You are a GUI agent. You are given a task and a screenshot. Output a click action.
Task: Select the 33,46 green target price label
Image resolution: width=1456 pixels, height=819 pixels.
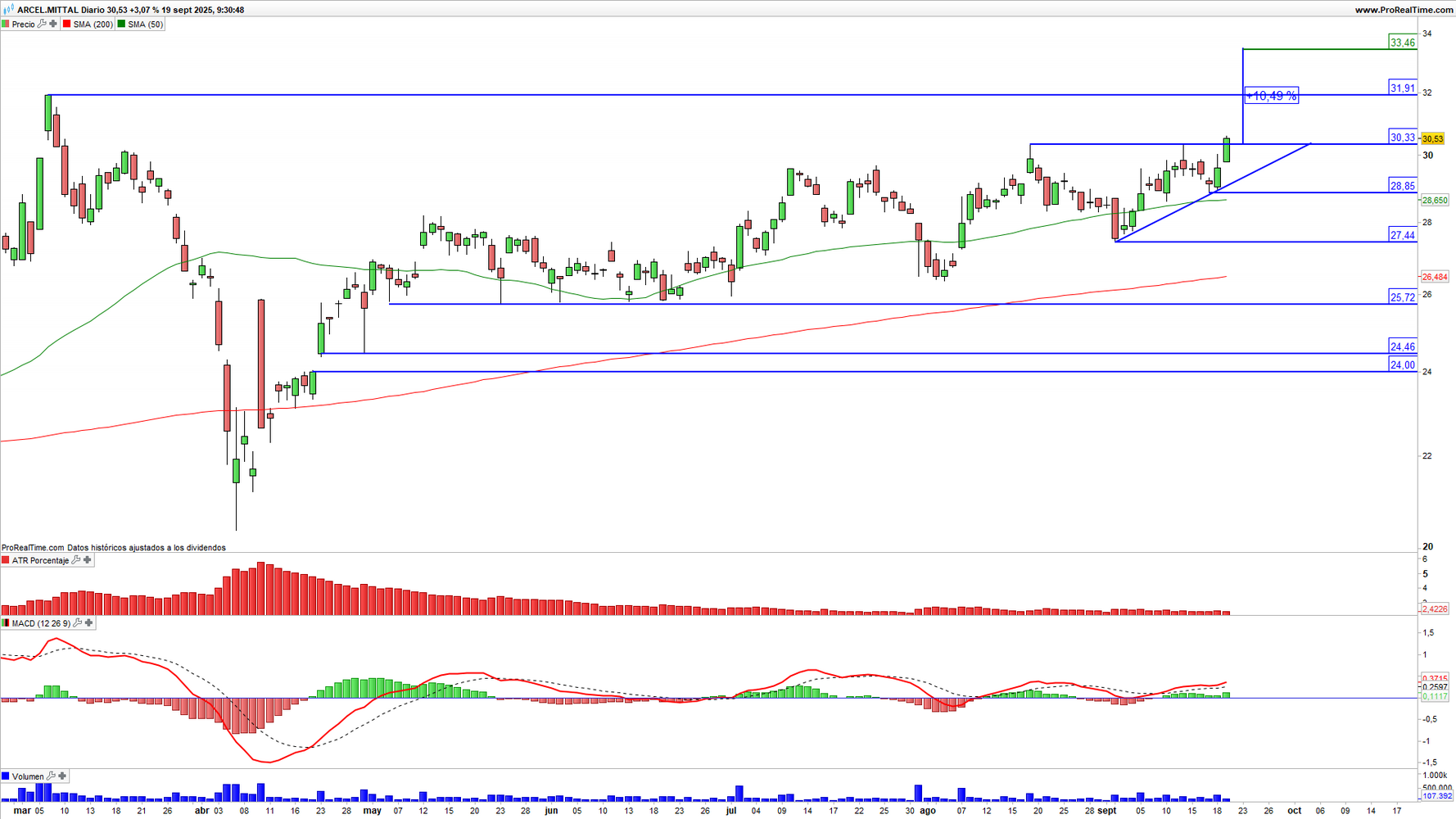pos(1403,43)
